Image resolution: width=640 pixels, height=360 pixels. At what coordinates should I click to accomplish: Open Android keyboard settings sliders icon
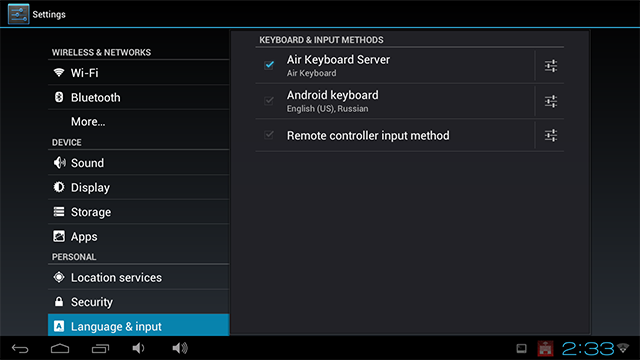click(551, 101)
